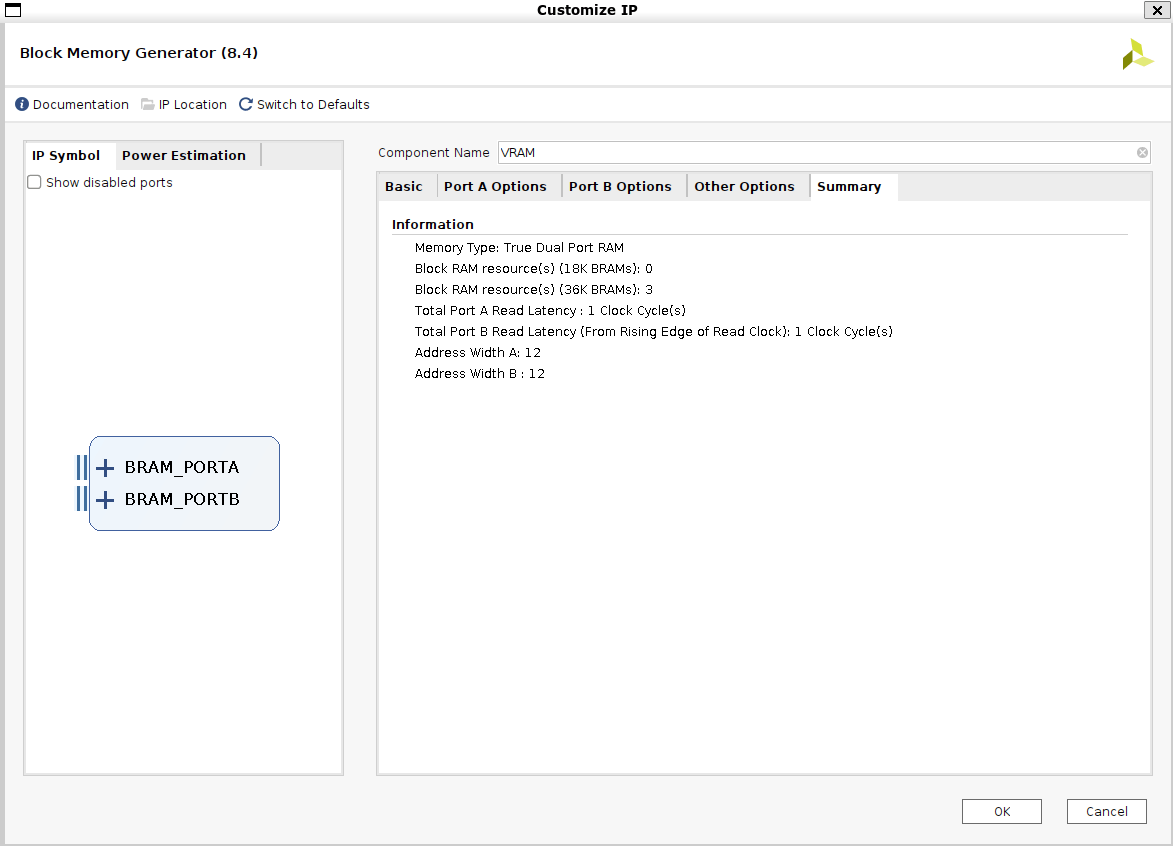Viewport: 1173px width, 846px height.
Task: Click 'Total Port A Read Latency' line
Action: 550,310
